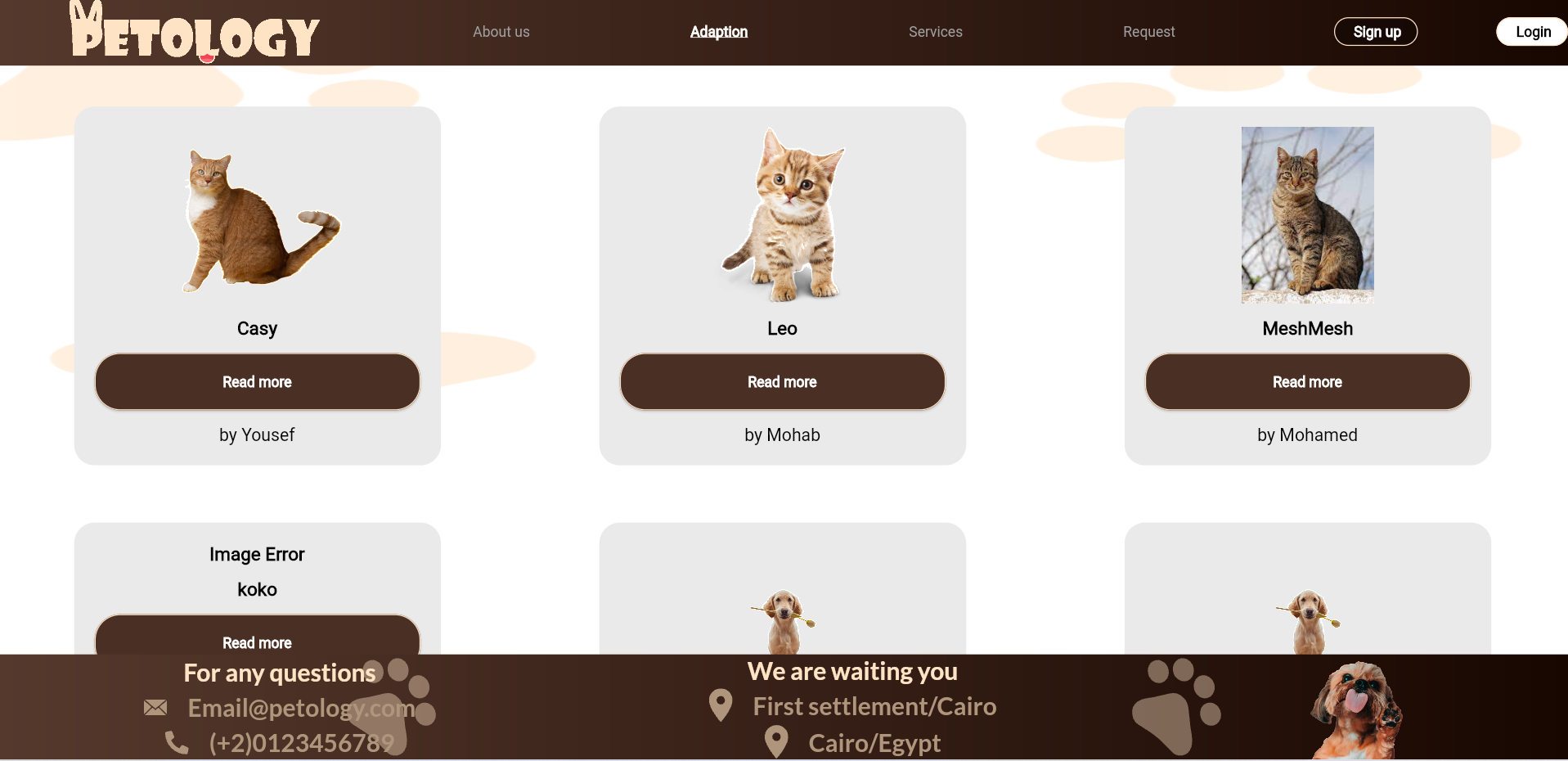Click the location pin beside First settlement/Cairo

721,705
